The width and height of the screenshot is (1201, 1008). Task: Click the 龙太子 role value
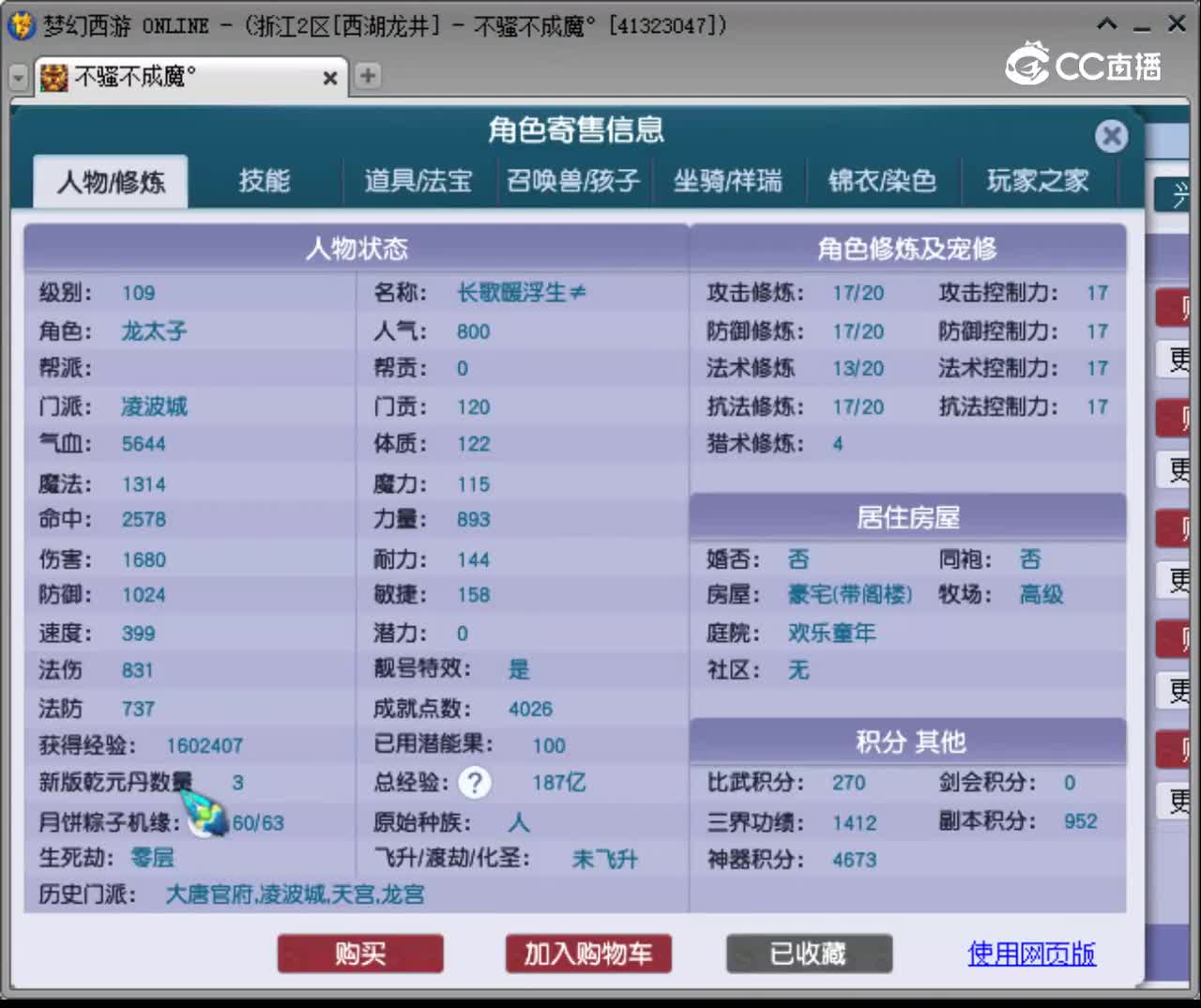(x=155, y=331)
